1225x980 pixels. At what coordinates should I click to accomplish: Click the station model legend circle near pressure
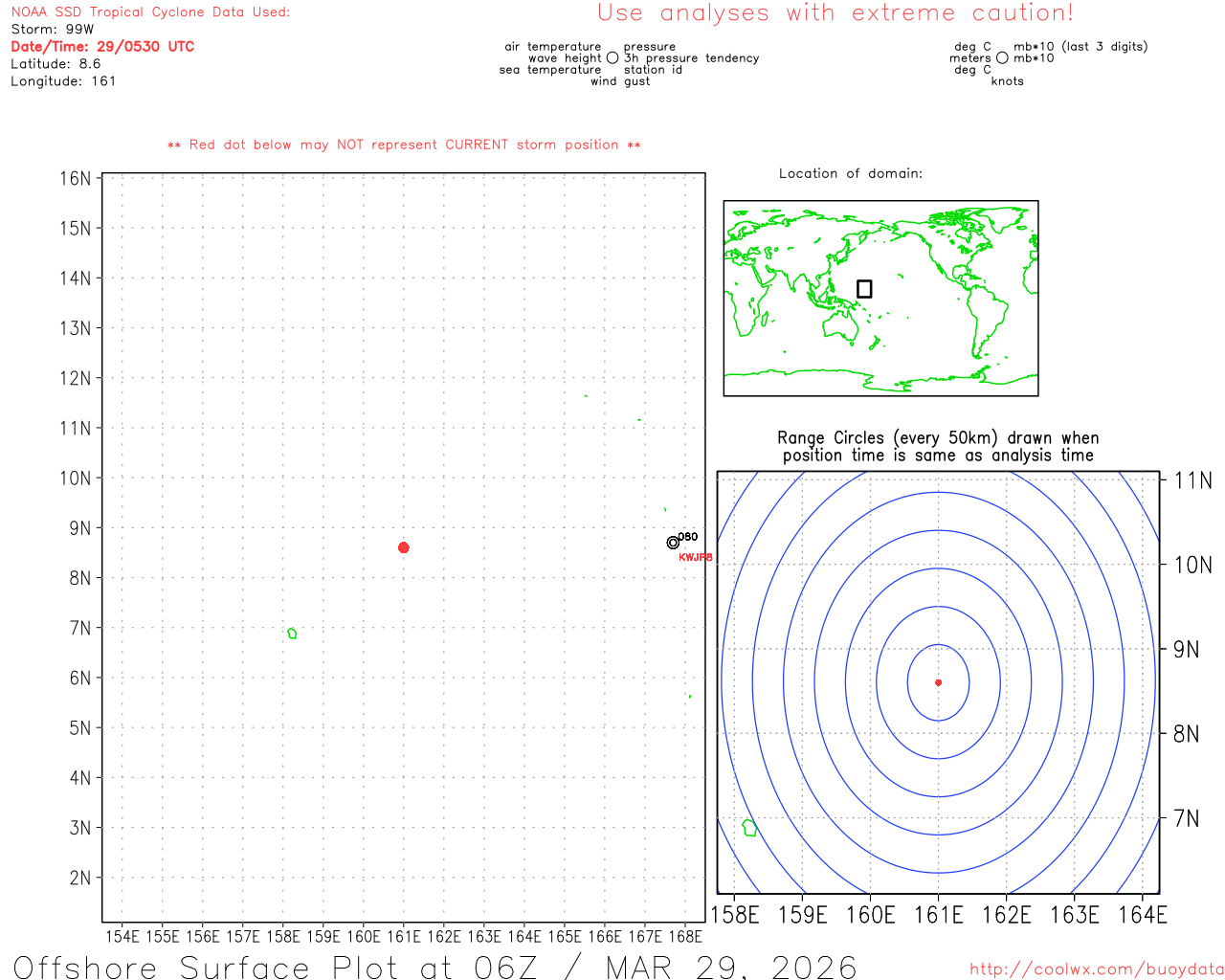(612, 58)
